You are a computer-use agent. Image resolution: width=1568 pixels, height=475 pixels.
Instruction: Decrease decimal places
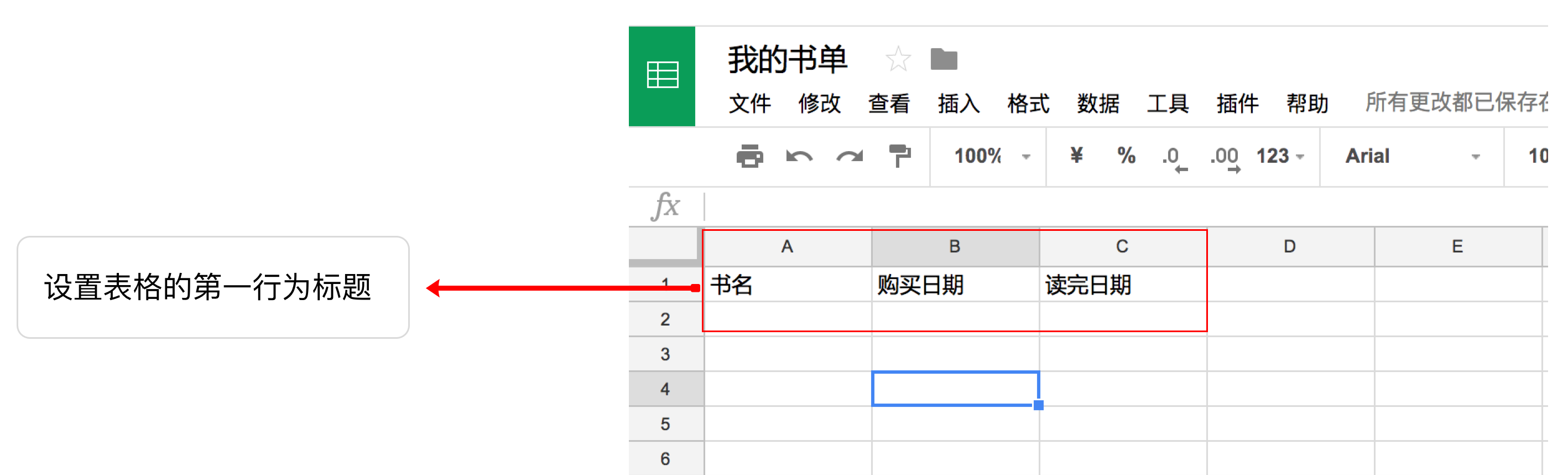[1174, 158]
